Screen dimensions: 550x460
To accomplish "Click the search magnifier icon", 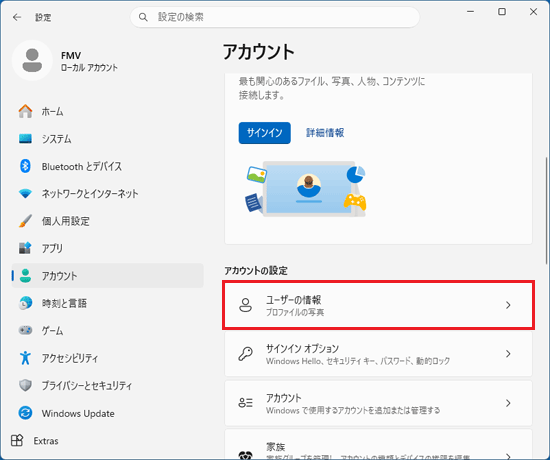I will click(143, 17).
